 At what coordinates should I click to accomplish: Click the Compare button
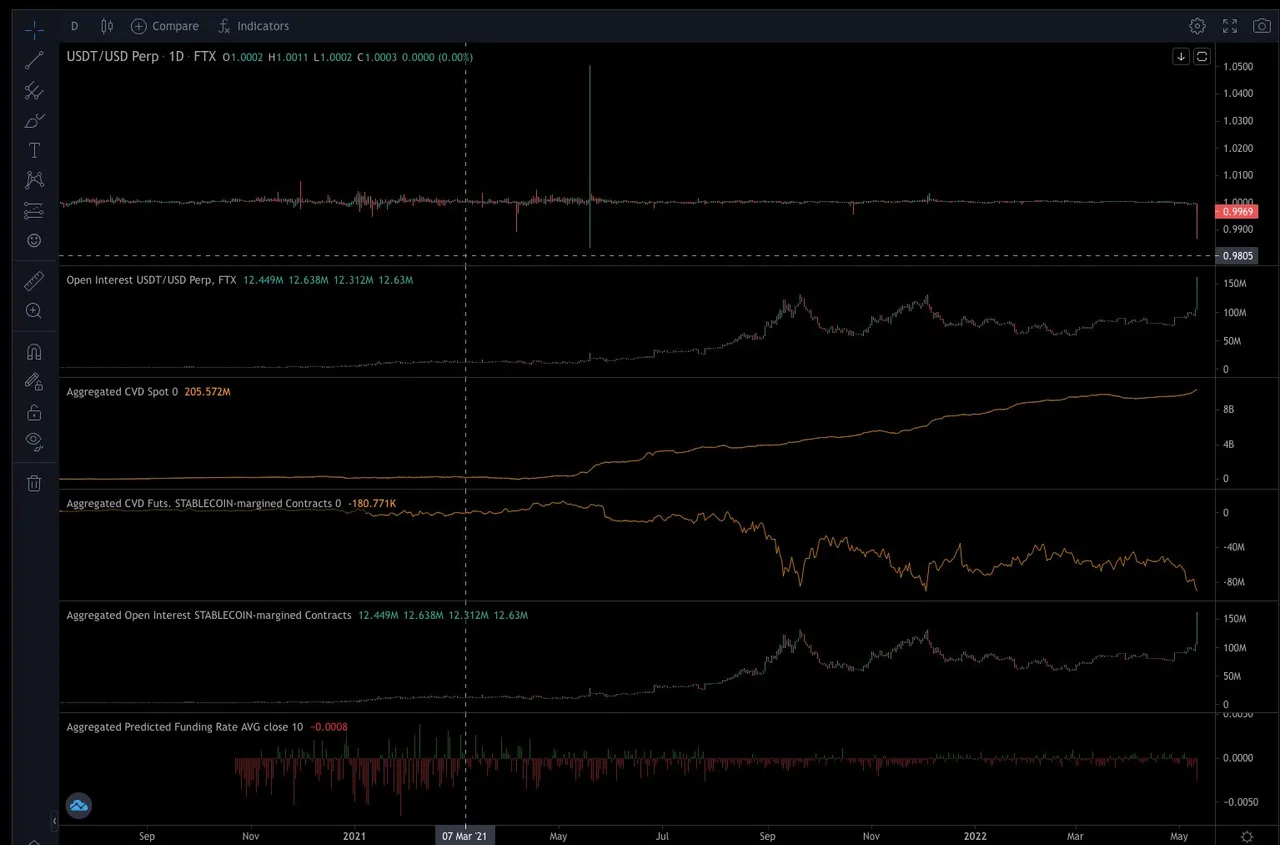[165, 26]
